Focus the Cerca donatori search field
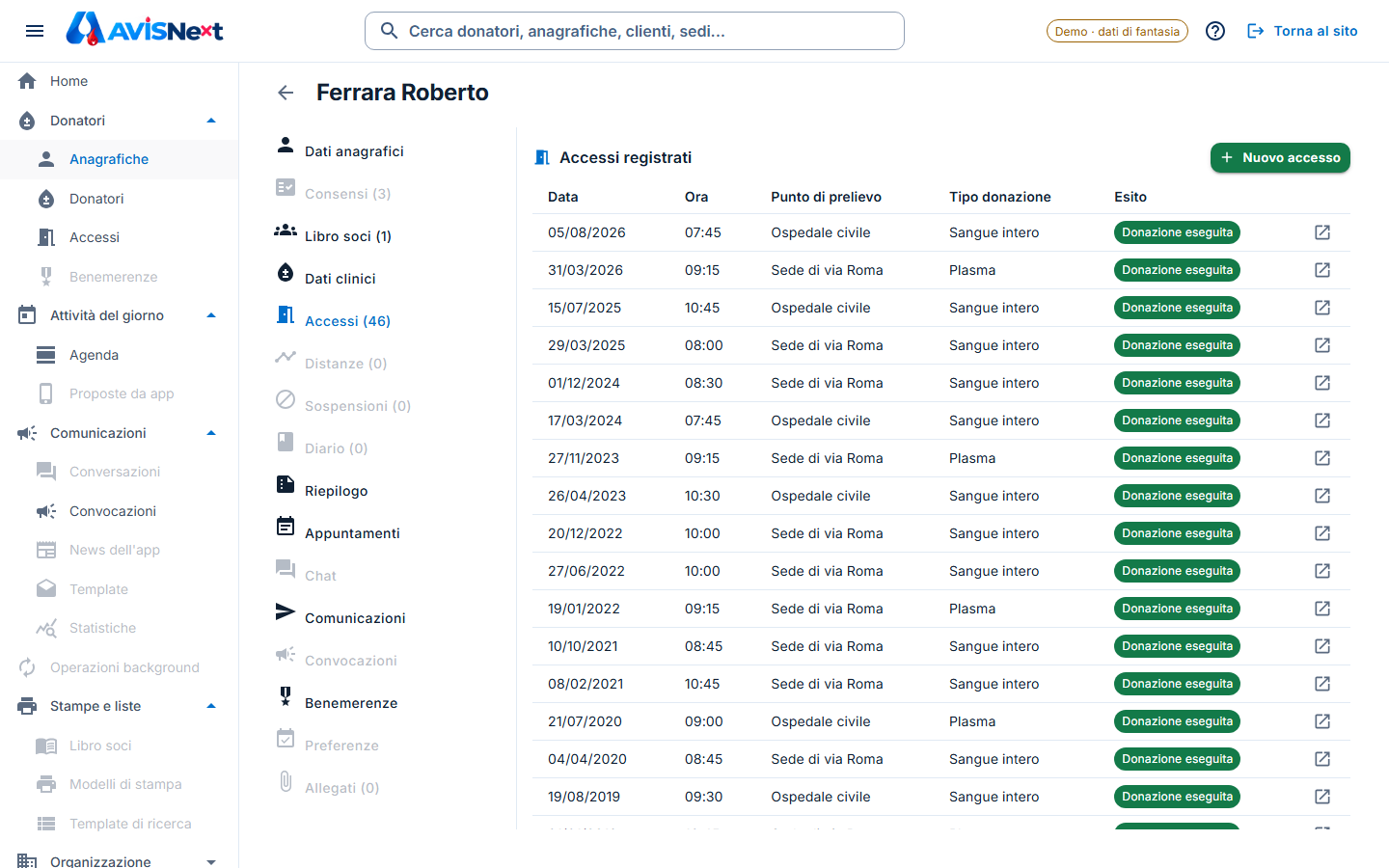Viewport: 1389px width, 868px height. point(635,31)
